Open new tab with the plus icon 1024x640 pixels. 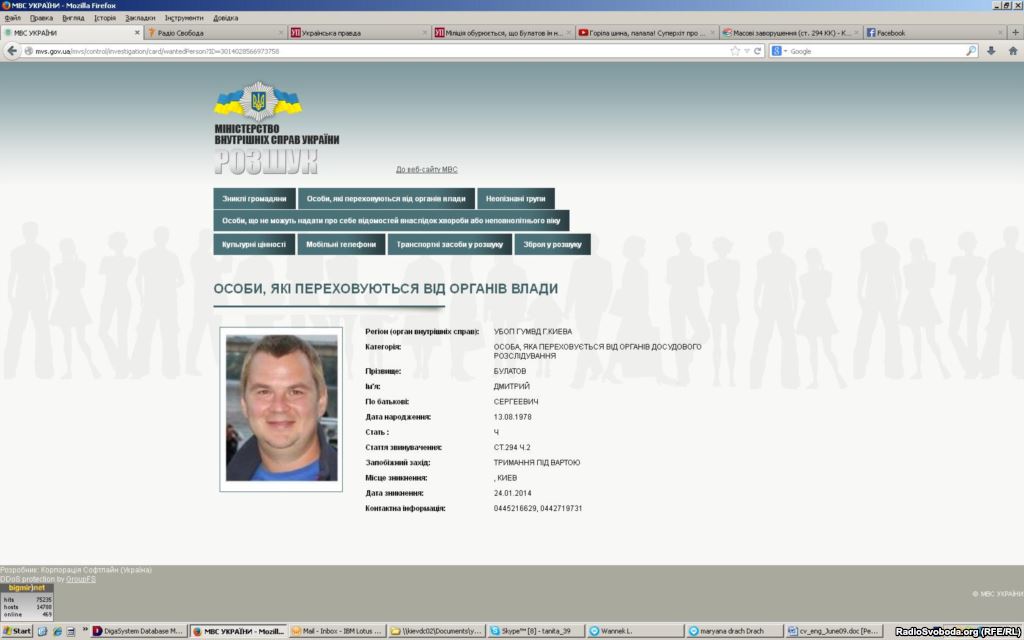1015,33
